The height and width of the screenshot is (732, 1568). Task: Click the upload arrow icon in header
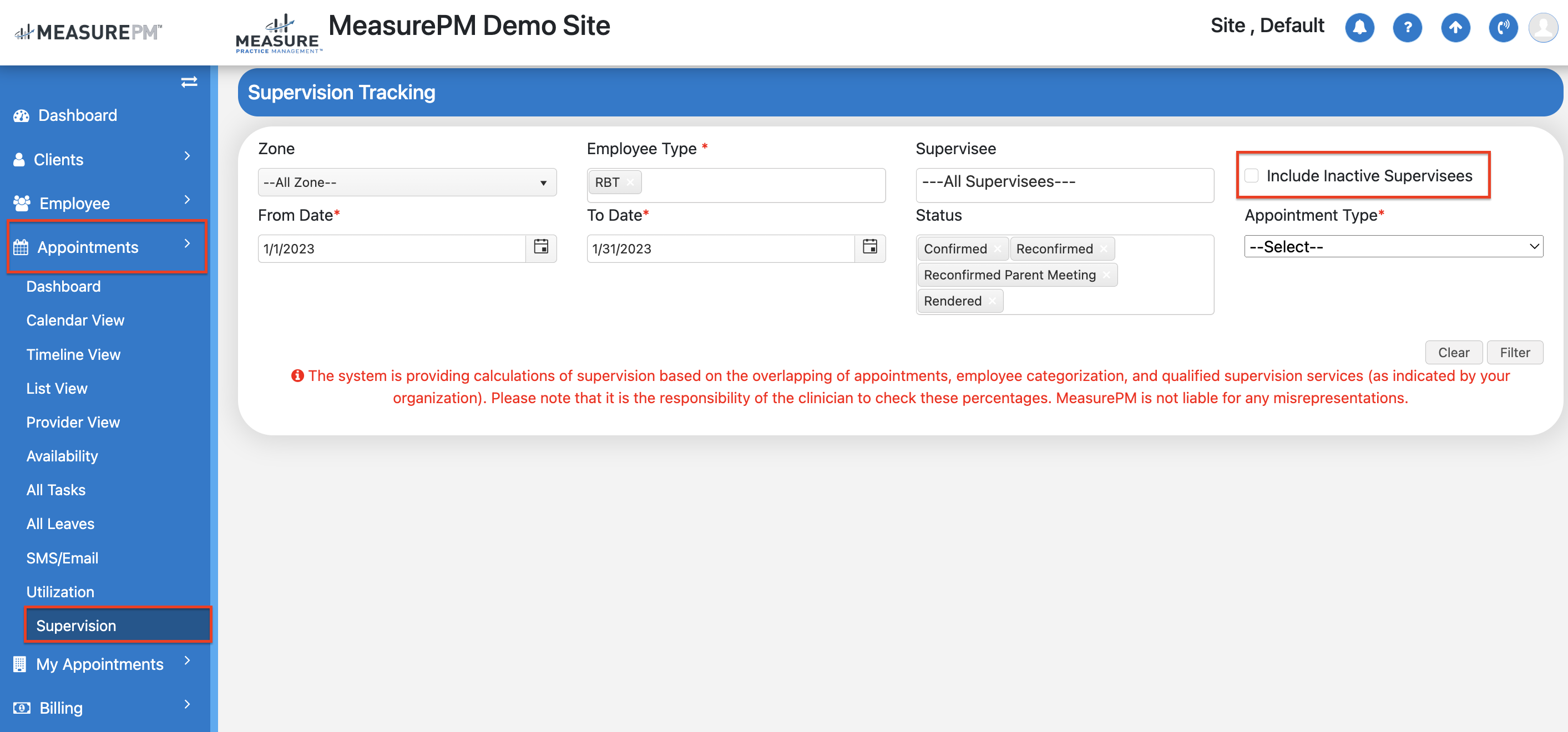point(1455,28)
